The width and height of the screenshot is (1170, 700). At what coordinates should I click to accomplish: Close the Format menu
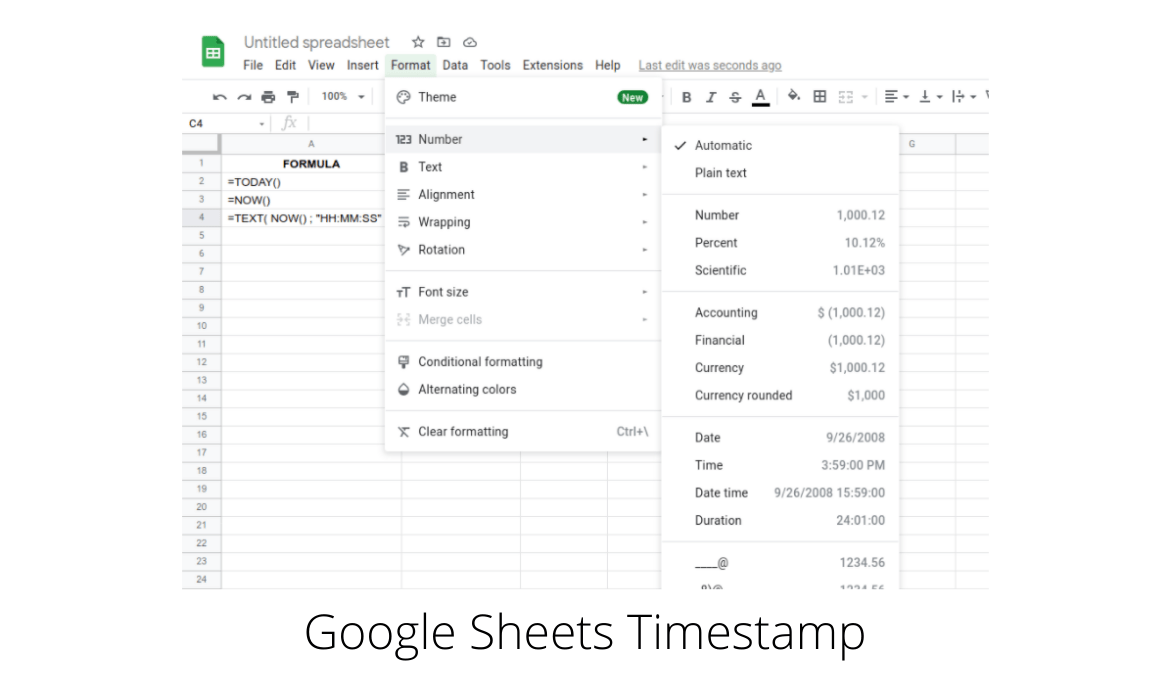click(410, 65)
